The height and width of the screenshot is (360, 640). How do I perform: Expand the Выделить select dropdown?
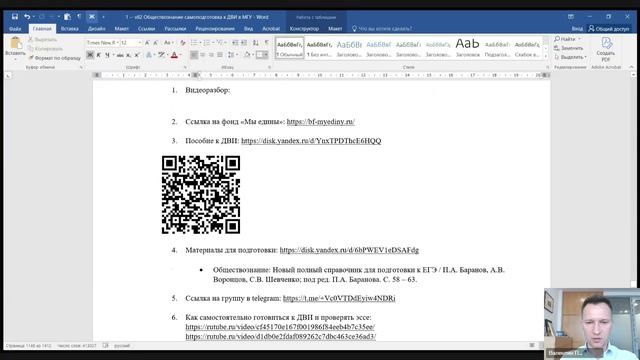585,57
